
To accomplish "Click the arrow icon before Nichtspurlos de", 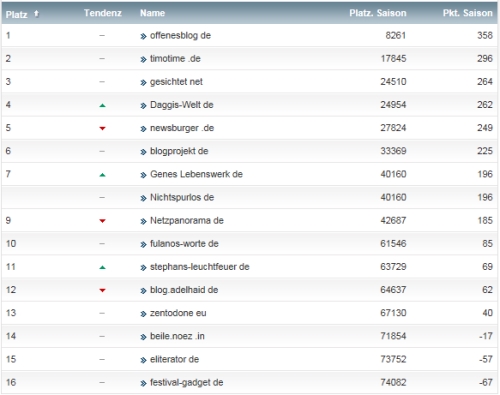I will (x=143, y=198).
